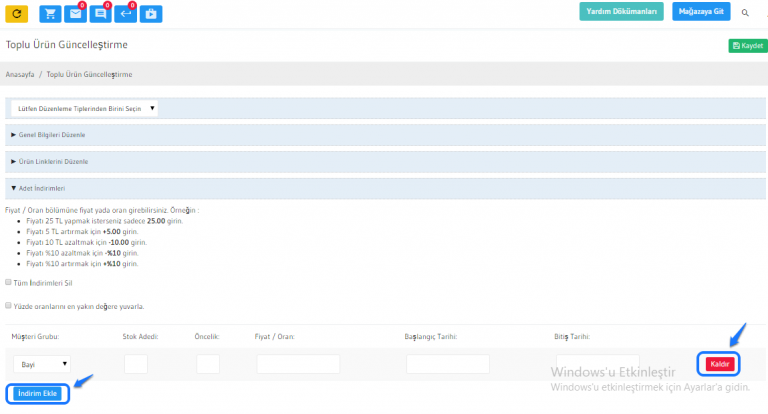Open the shopping cart orders icon
This screenshot has width=768, height=414.
click(50, 14)
